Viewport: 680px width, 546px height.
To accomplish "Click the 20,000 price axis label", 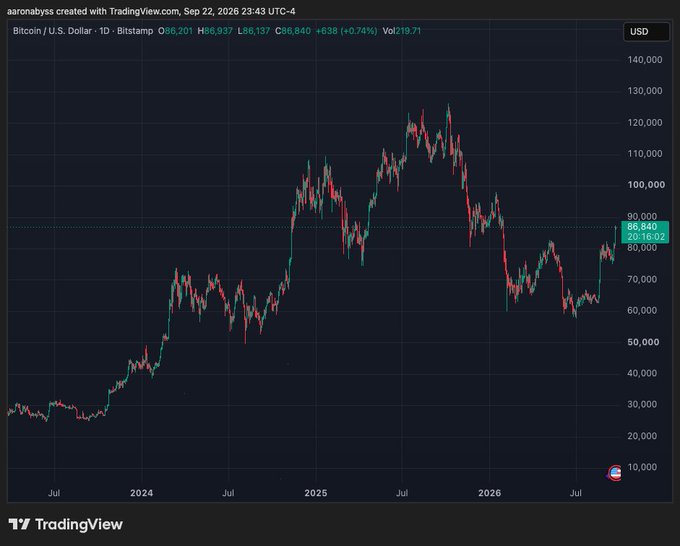I will pos(642,436).
